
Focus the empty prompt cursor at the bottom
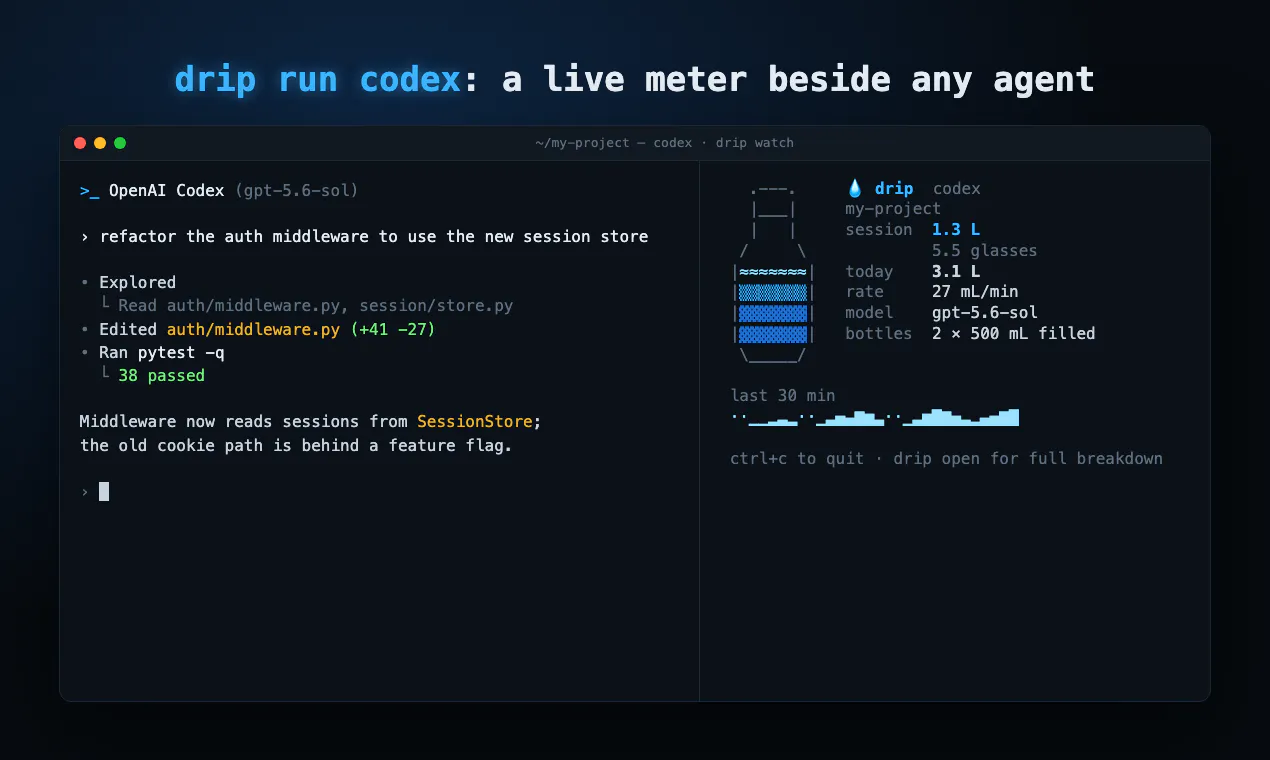click(104, 491)
